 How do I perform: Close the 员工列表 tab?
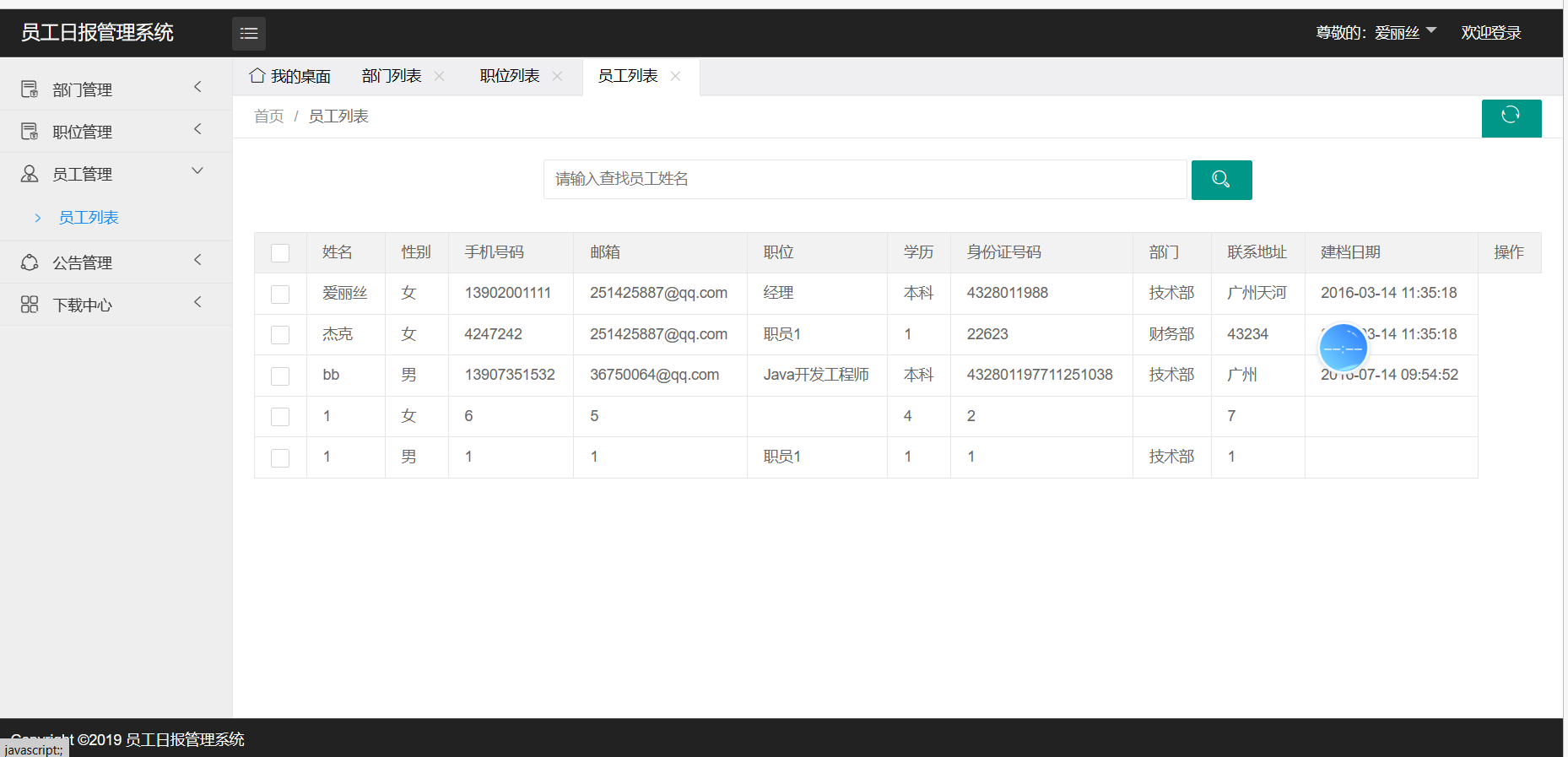(676, 76)
